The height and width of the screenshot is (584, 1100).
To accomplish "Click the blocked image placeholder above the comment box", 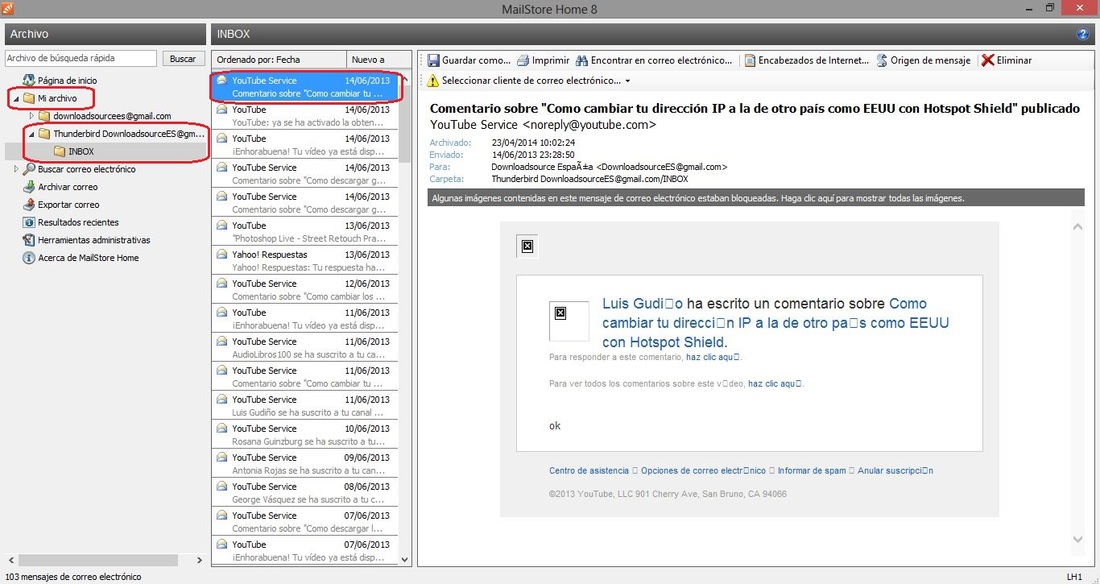I will click(528, 246).
